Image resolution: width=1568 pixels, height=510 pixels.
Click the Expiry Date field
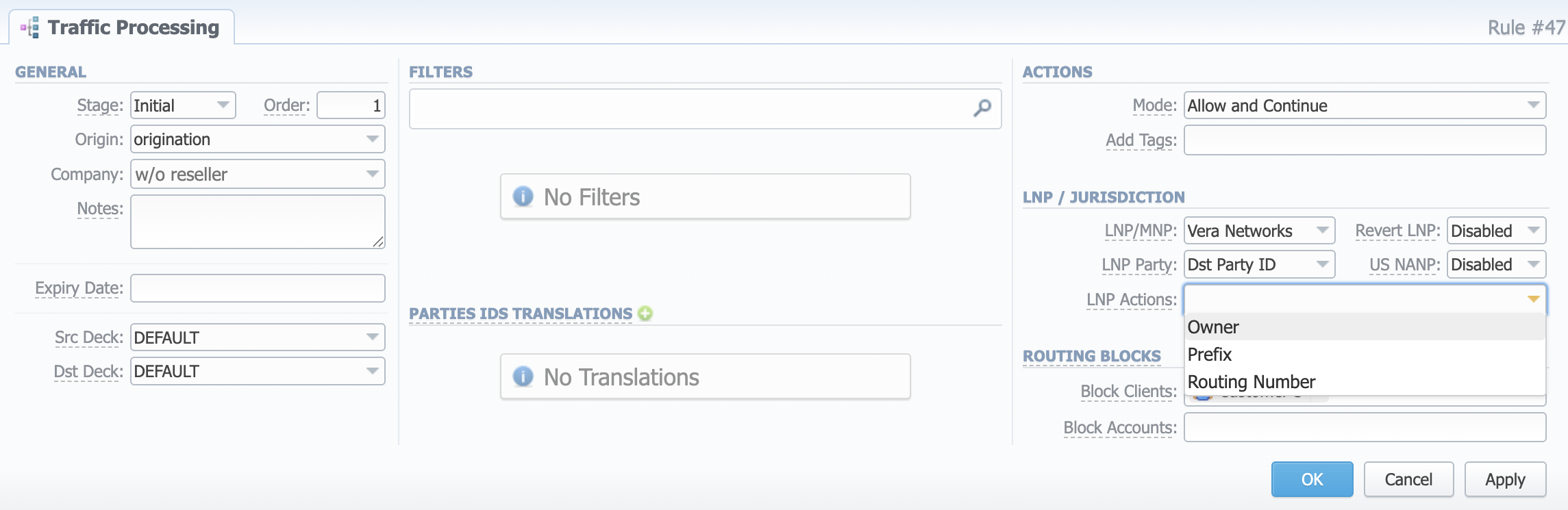[257, 288]
